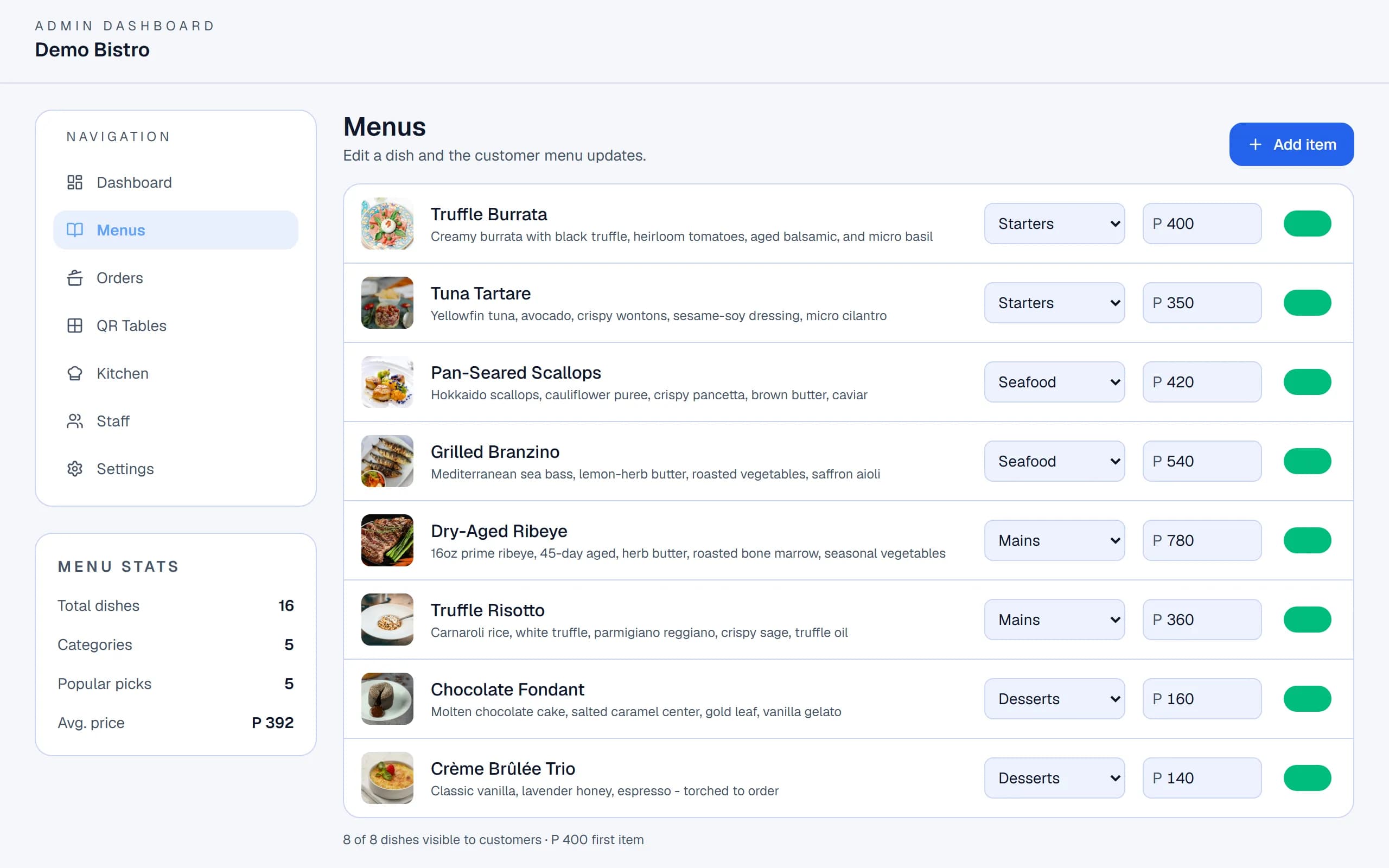Click the plus icon on Add item
This screenshot has width=1389, height=868.
(1256, 144)
